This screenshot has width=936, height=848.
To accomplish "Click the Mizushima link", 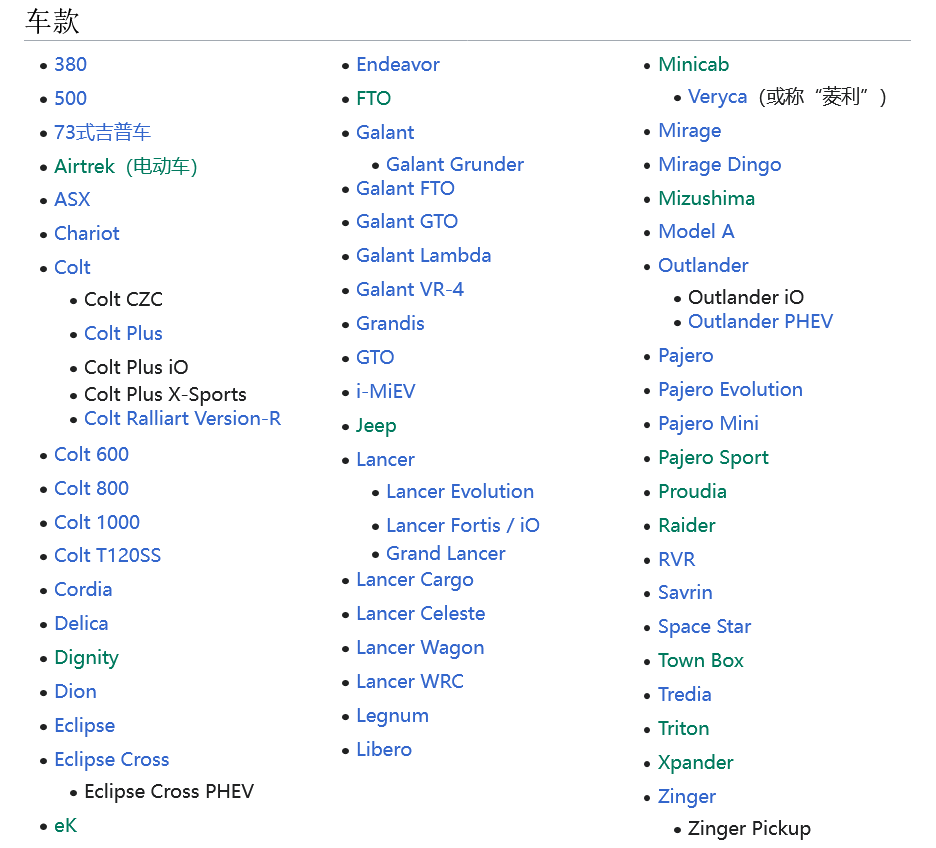I will [x=707, y=199].
